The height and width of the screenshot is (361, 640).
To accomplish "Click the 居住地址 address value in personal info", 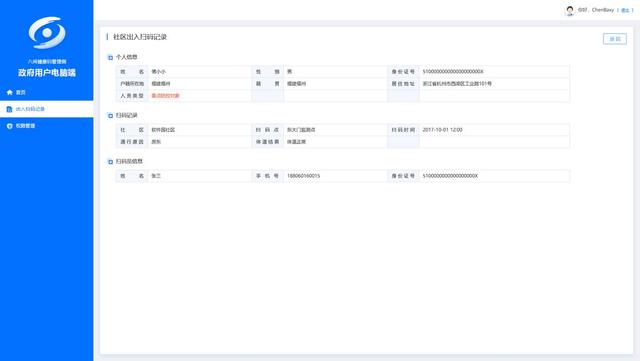I will click(457, 83).
